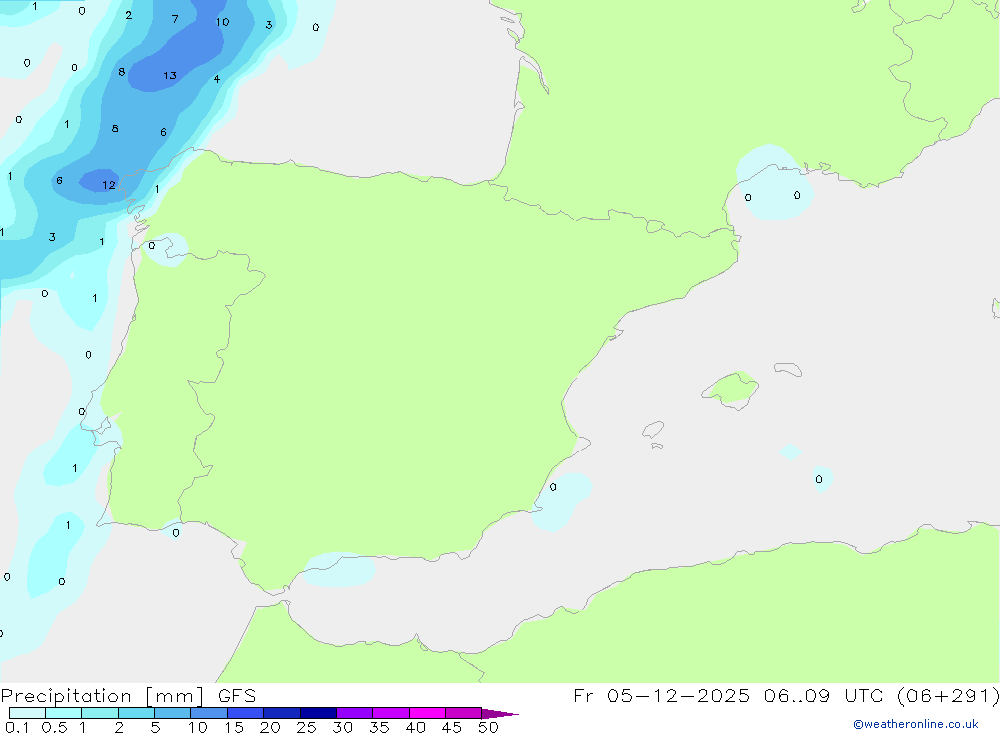
Task: Click the 45–50 mm legend color swatch
Action: 464,713
